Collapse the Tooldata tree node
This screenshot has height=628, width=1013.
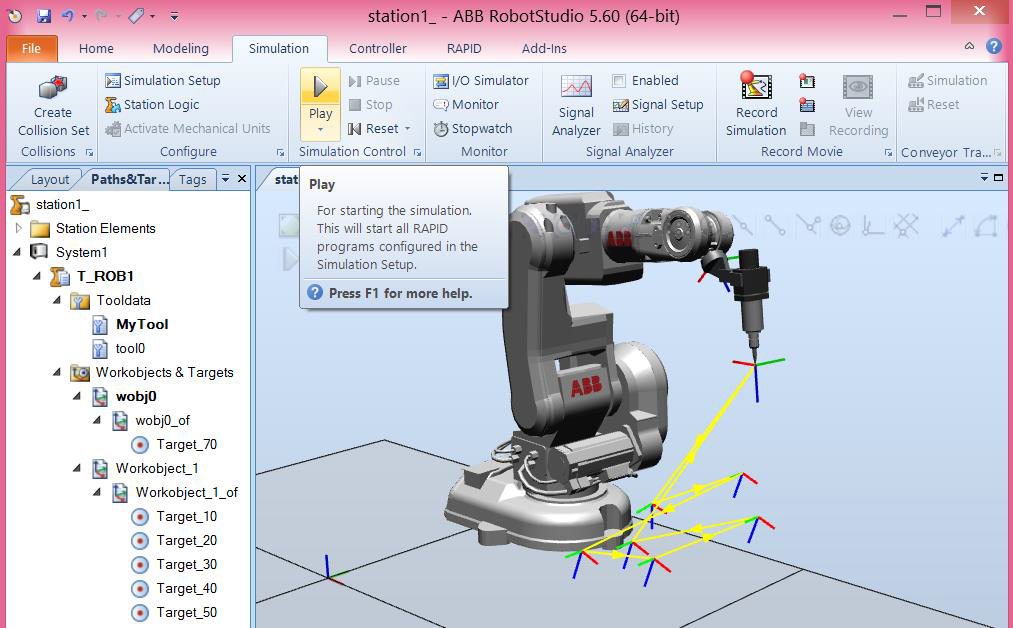pyautogui.click(x=57, y=300)
